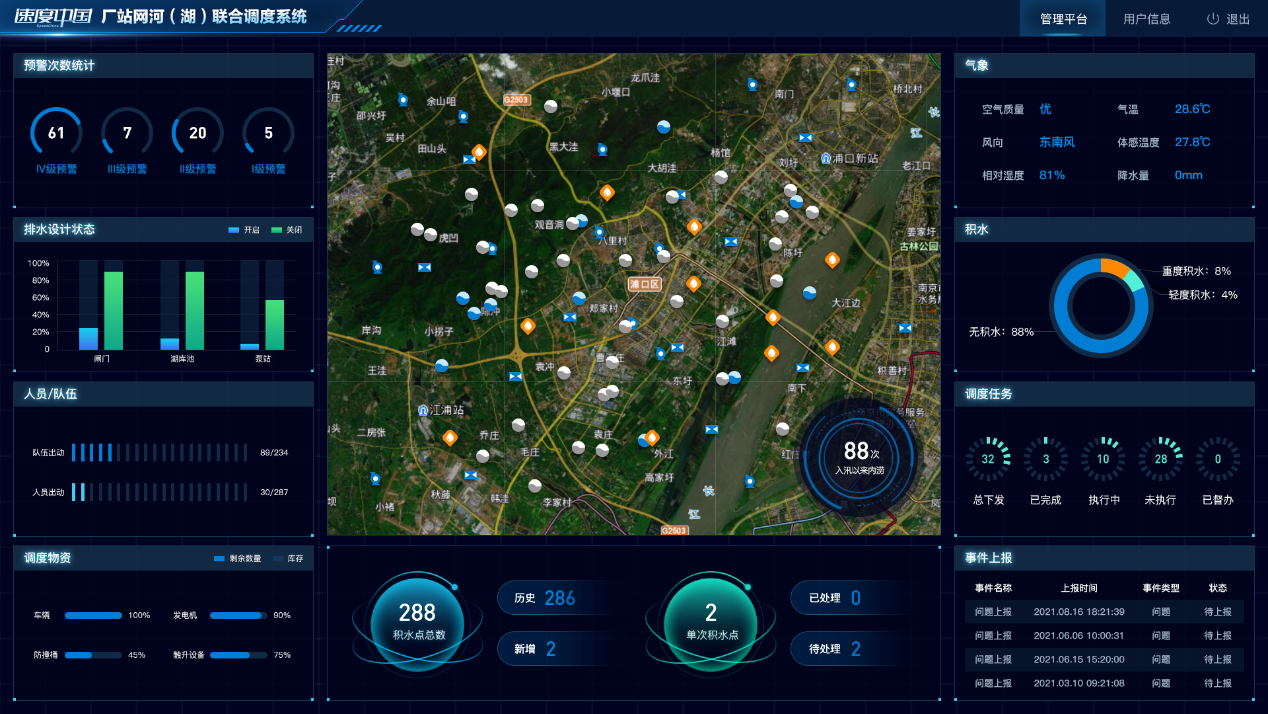Toggle the 剩余数量 legend in 调度物资 panel
Image resolution: width=1268 pixels, height=714 pixels.
click(x=237, y=558)
